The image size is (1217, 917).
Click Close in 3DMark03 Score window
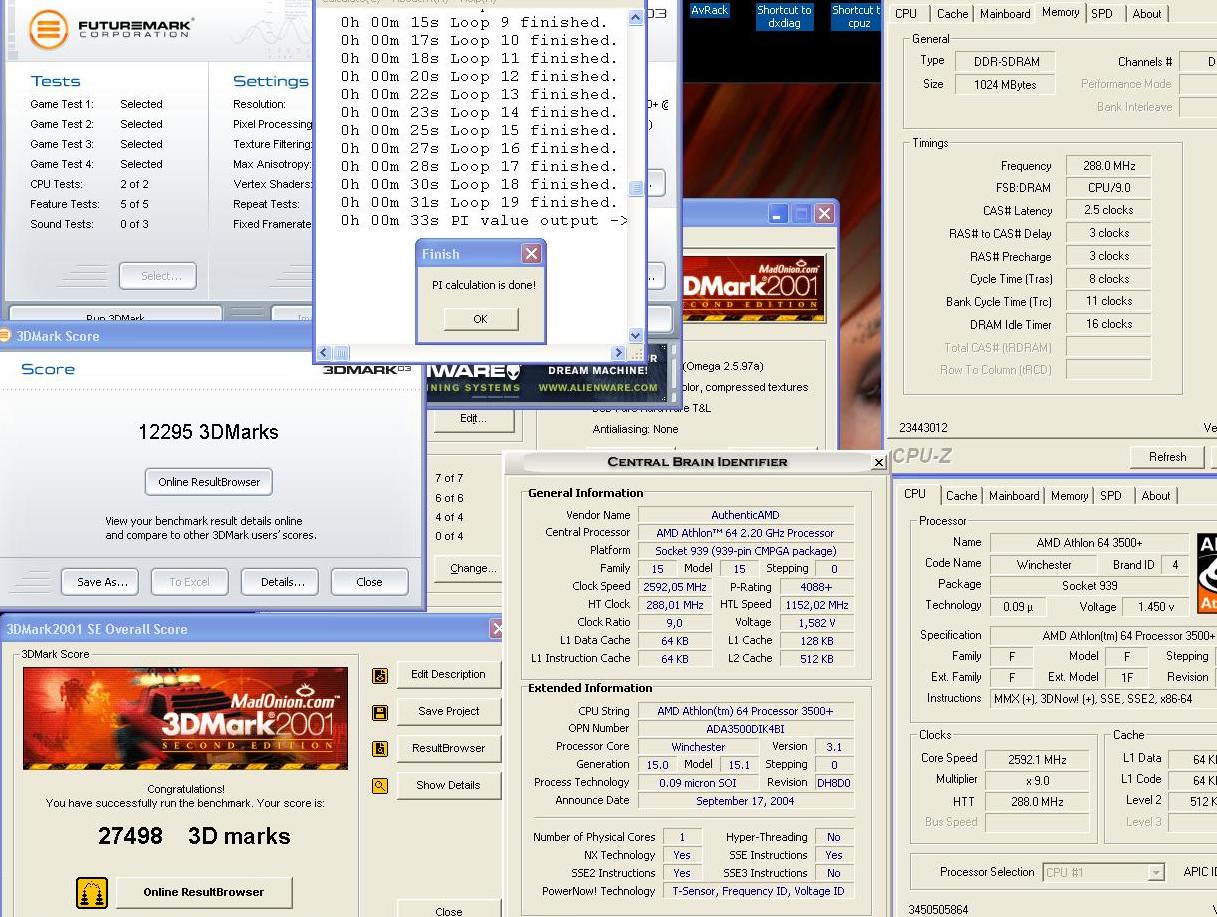[369, 582]
